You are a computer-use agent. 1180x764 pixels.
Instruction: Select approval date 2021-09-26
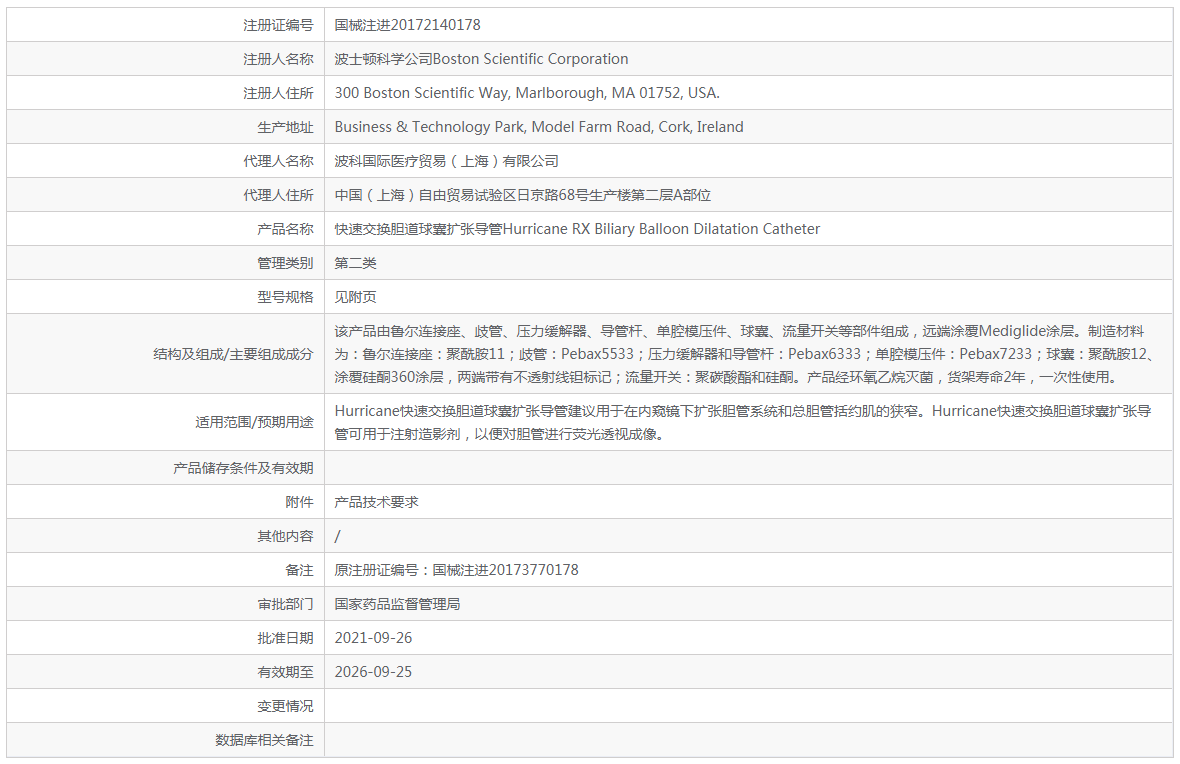pos(373,638)
